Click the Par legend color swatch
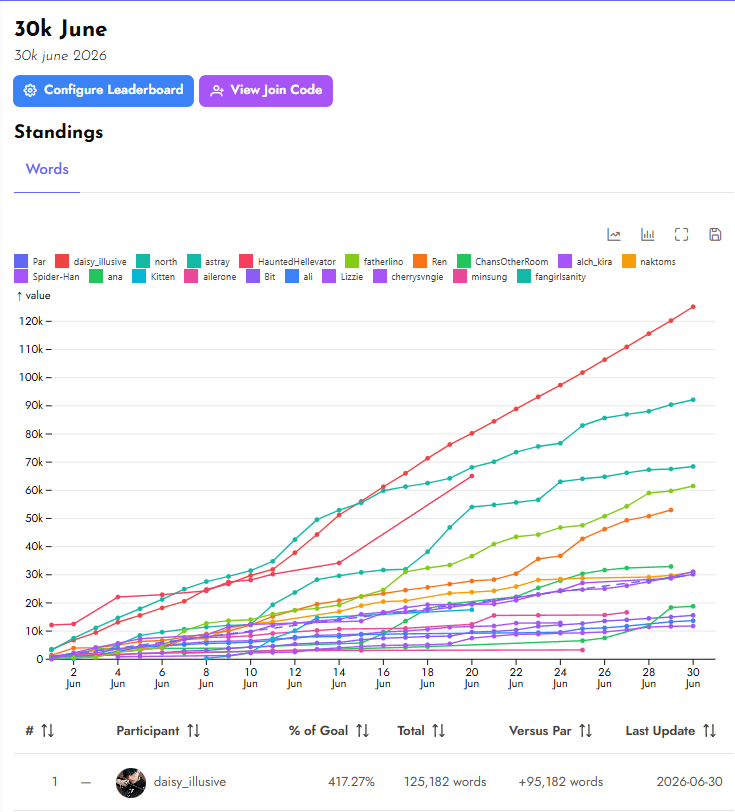This screenshot has width=735, height=812. pos(21,262)
